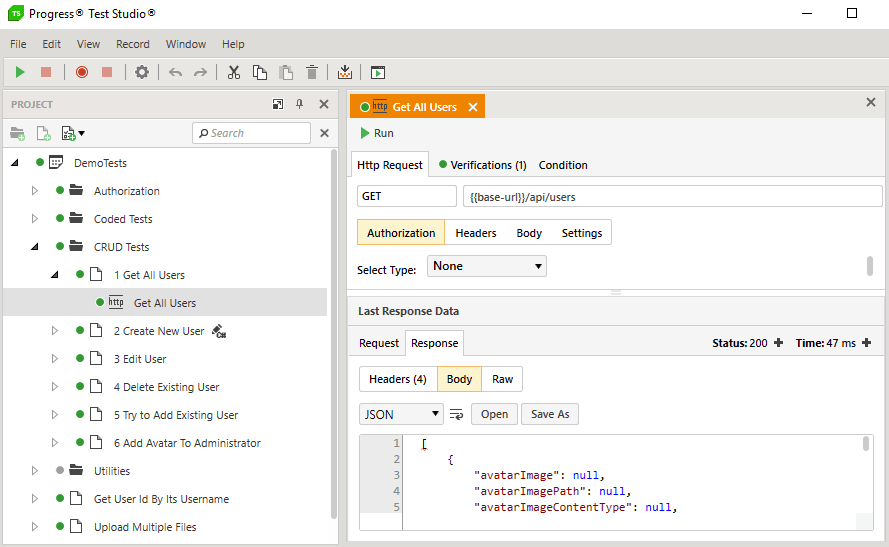Click the GET method field
Viewport: 889px width, 547px height.
click(x=407, y=196)
